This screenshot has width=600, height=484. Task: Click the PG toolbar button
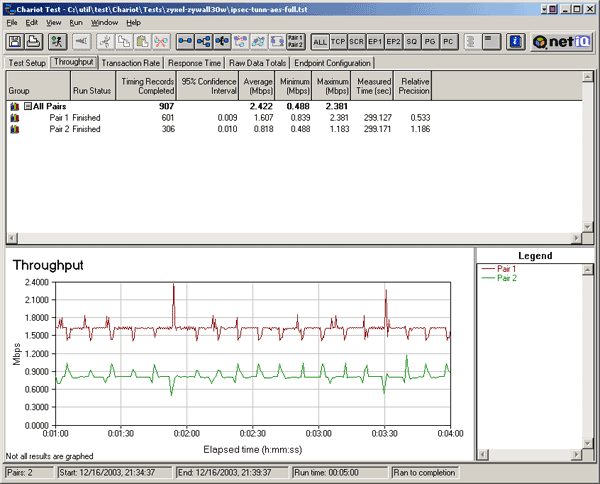click(430, 41)
